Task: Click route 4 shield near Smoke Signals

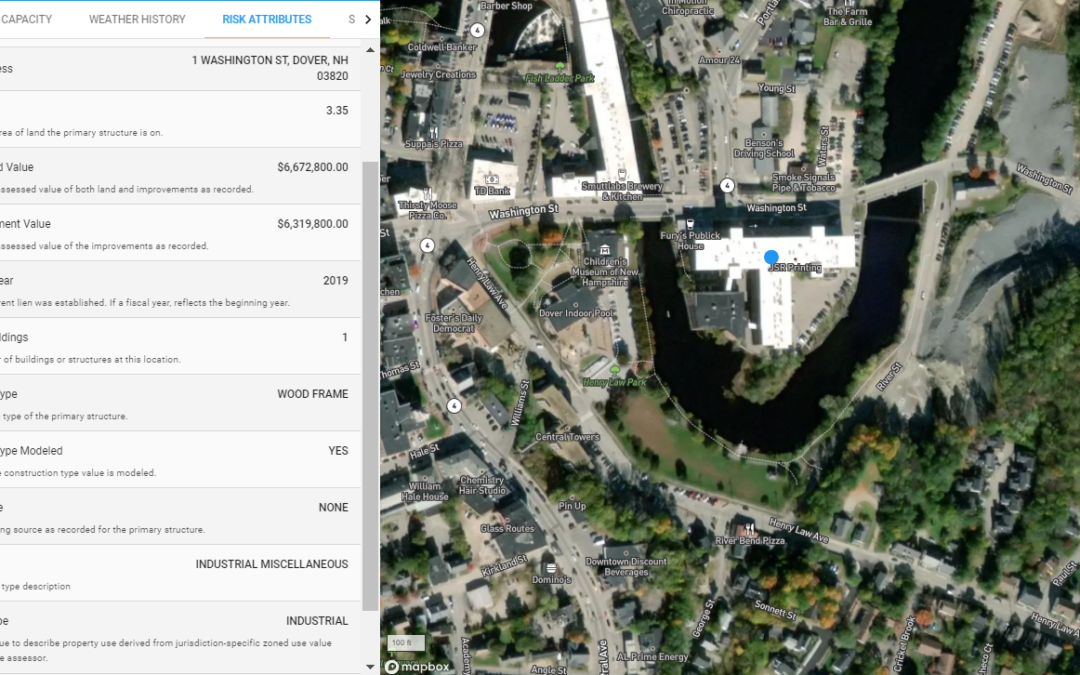Action: point(727,185)
